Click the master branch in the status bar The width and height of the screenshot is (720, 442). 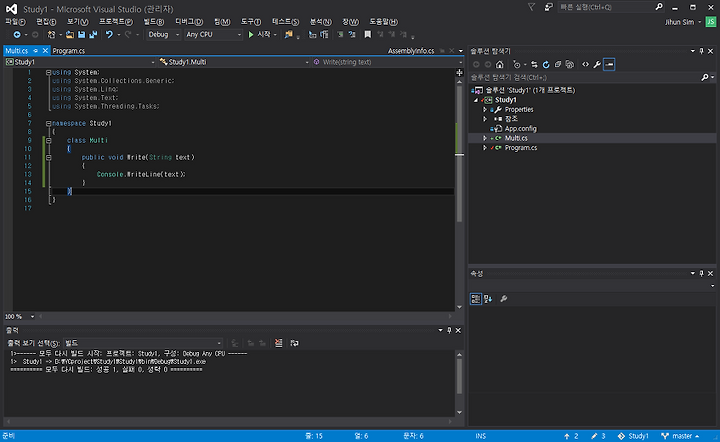coord(680,436)
